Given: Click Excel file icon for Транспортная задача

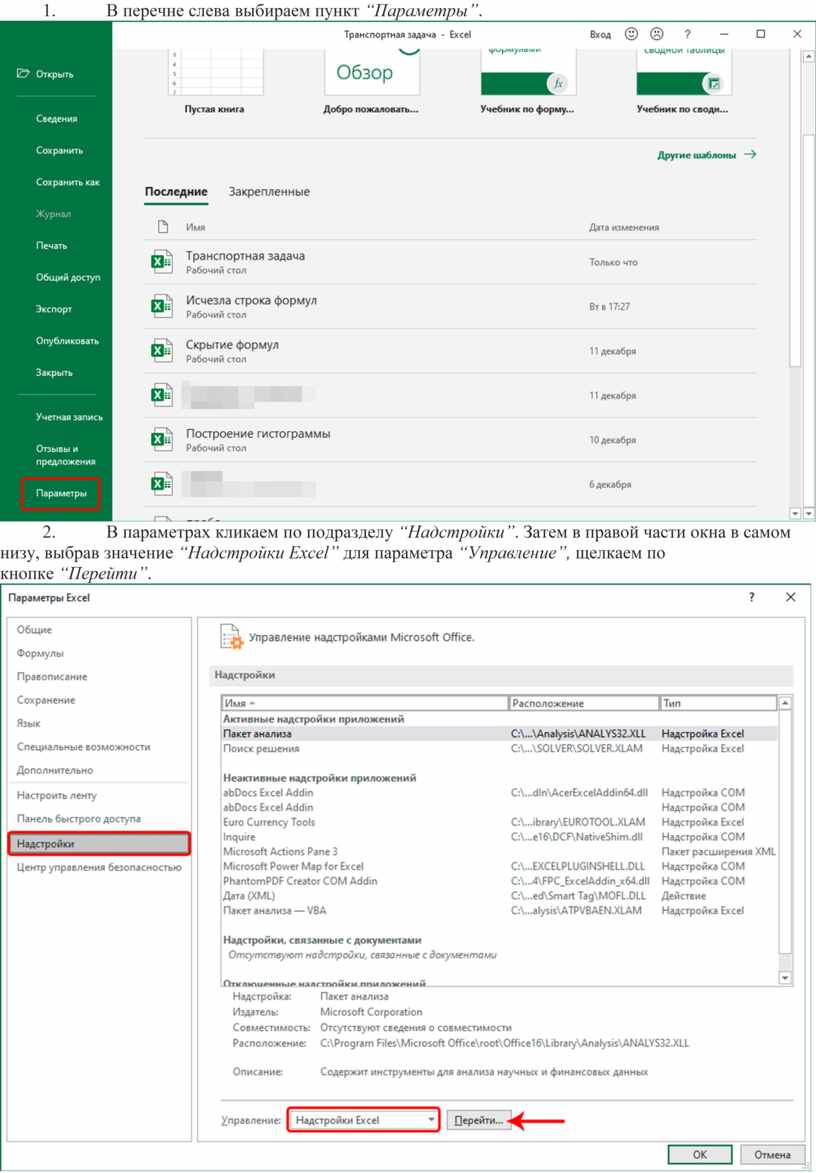Looking at the screenshot, I should pos(162,262).
